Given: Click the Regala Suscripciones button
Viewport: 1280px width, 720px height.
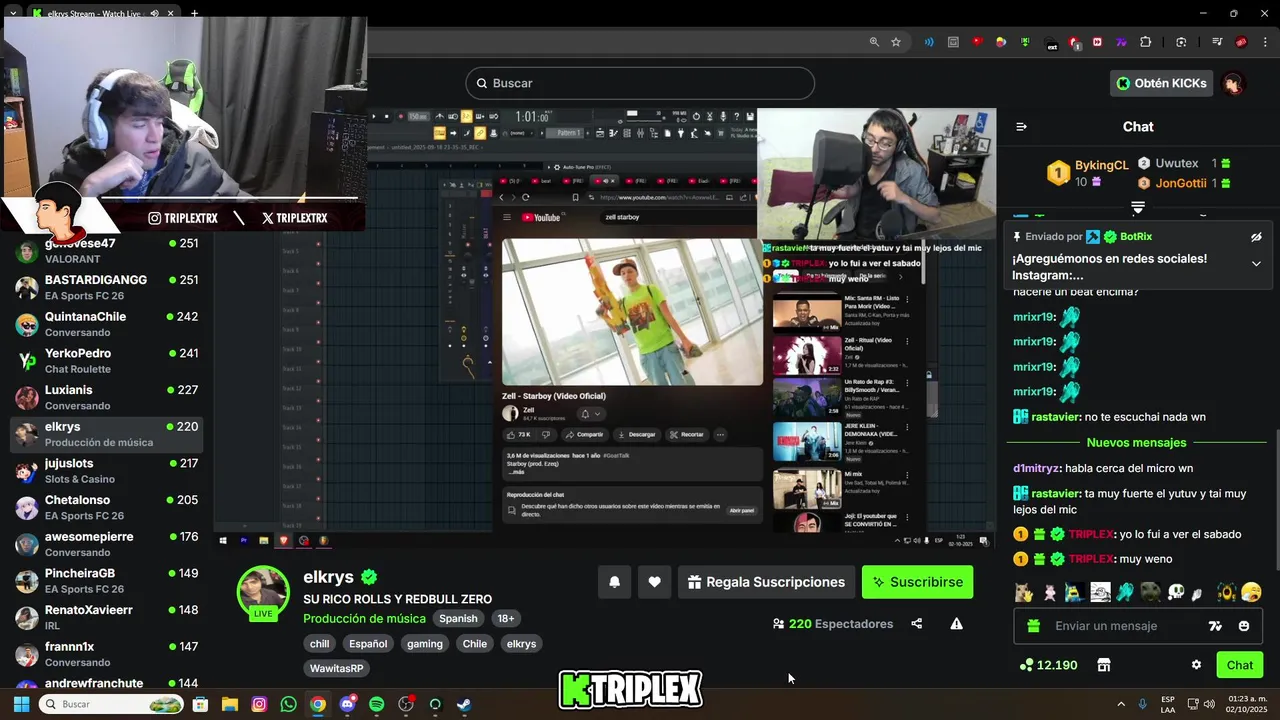Looking at the screenshot, I should pos(767,582).
